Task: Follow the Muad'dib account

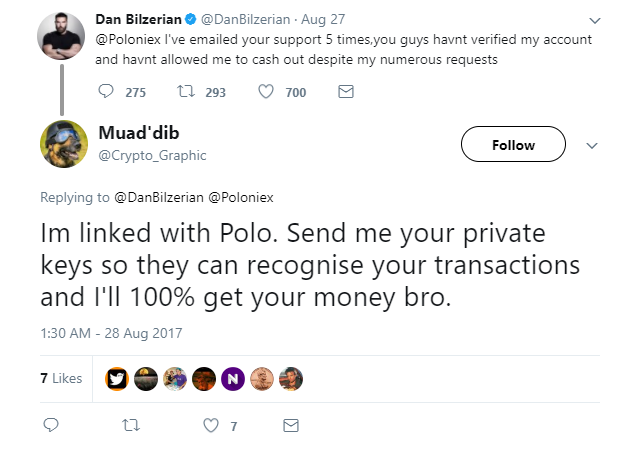Action: click(x=513, y=145)
